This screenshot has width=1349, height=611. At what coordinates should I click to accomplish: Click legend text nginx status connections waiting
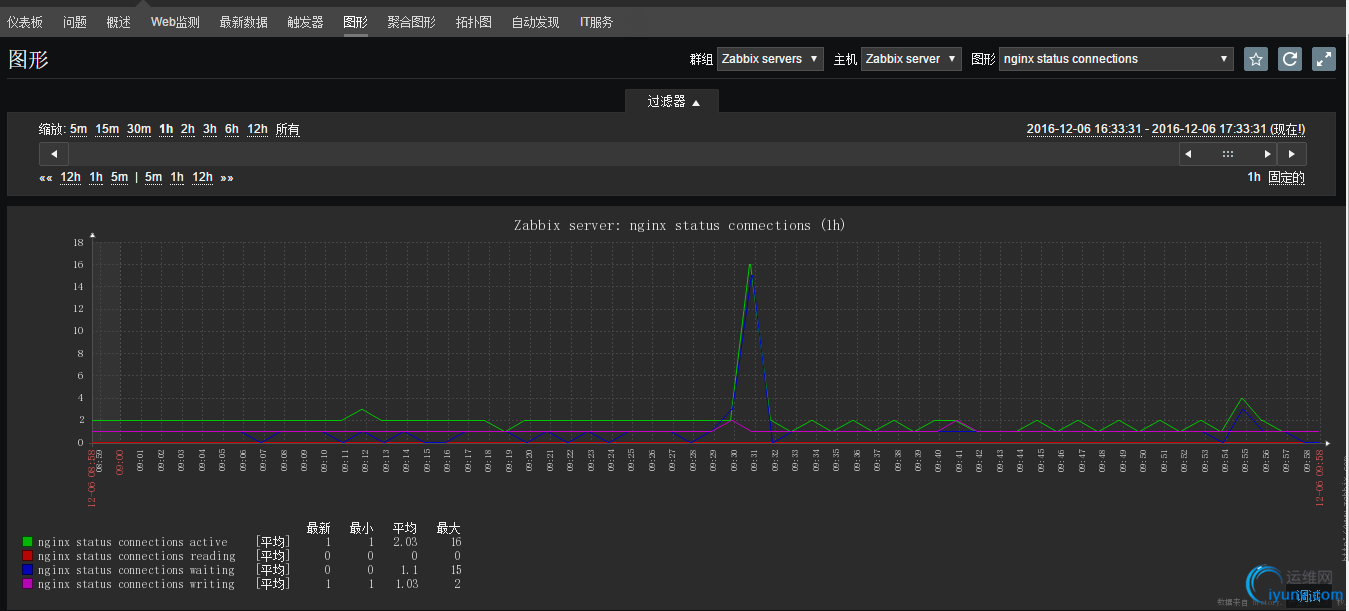coord(137,570)
